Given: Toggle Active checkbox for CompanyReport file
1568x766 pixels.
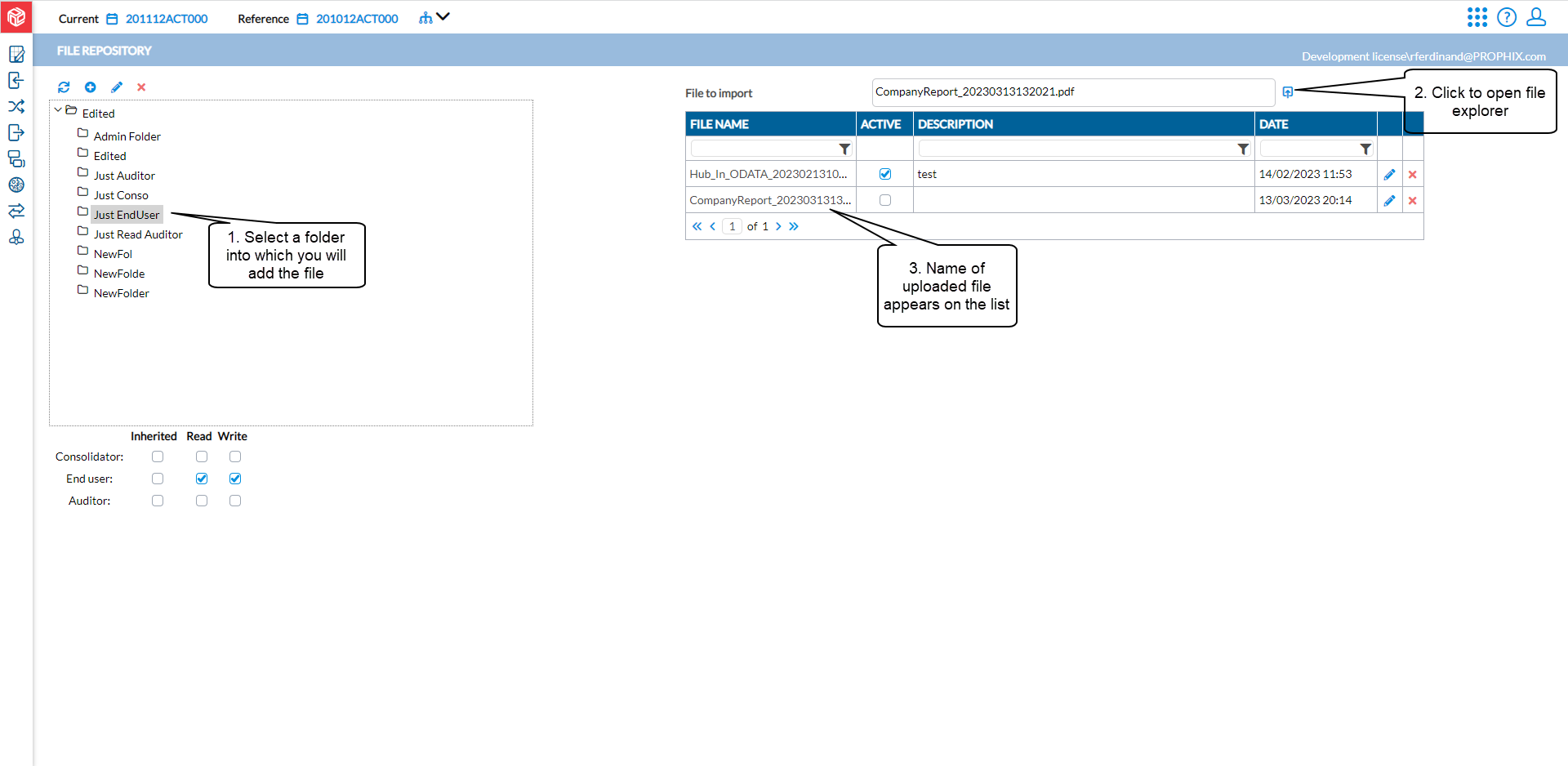Looking at the screenshot, I should pyautogui.click(x=885, y=200).
